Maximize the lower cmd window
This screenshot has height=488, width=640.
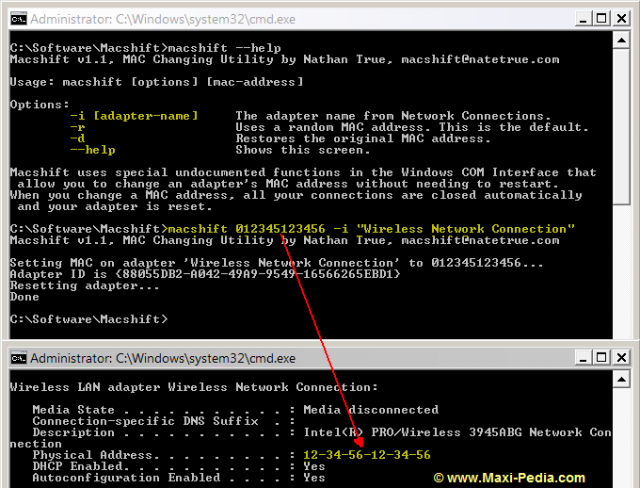(602, 358)
